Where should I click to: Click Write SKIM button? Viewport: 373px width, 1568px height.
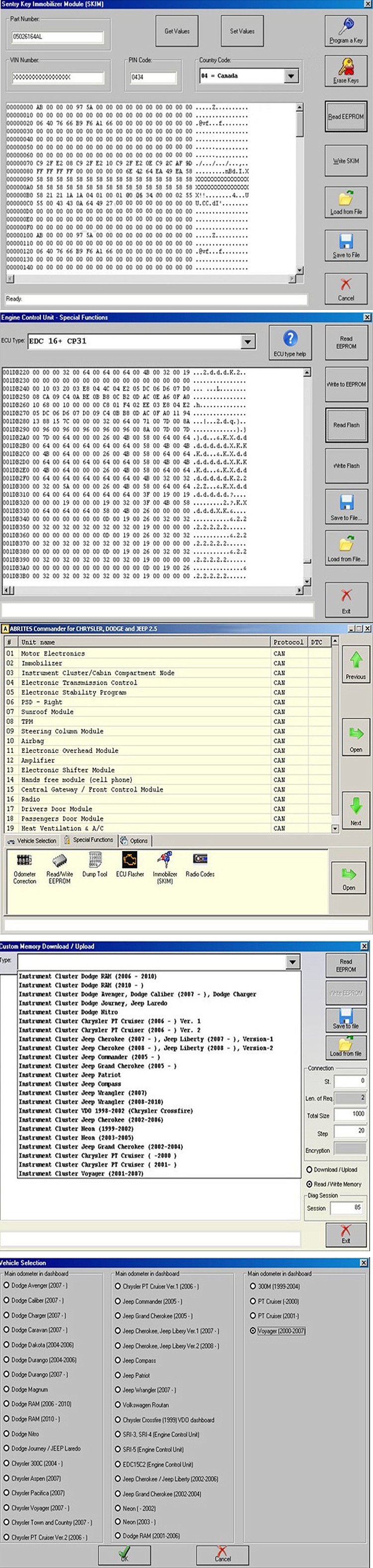click(346, 161)
